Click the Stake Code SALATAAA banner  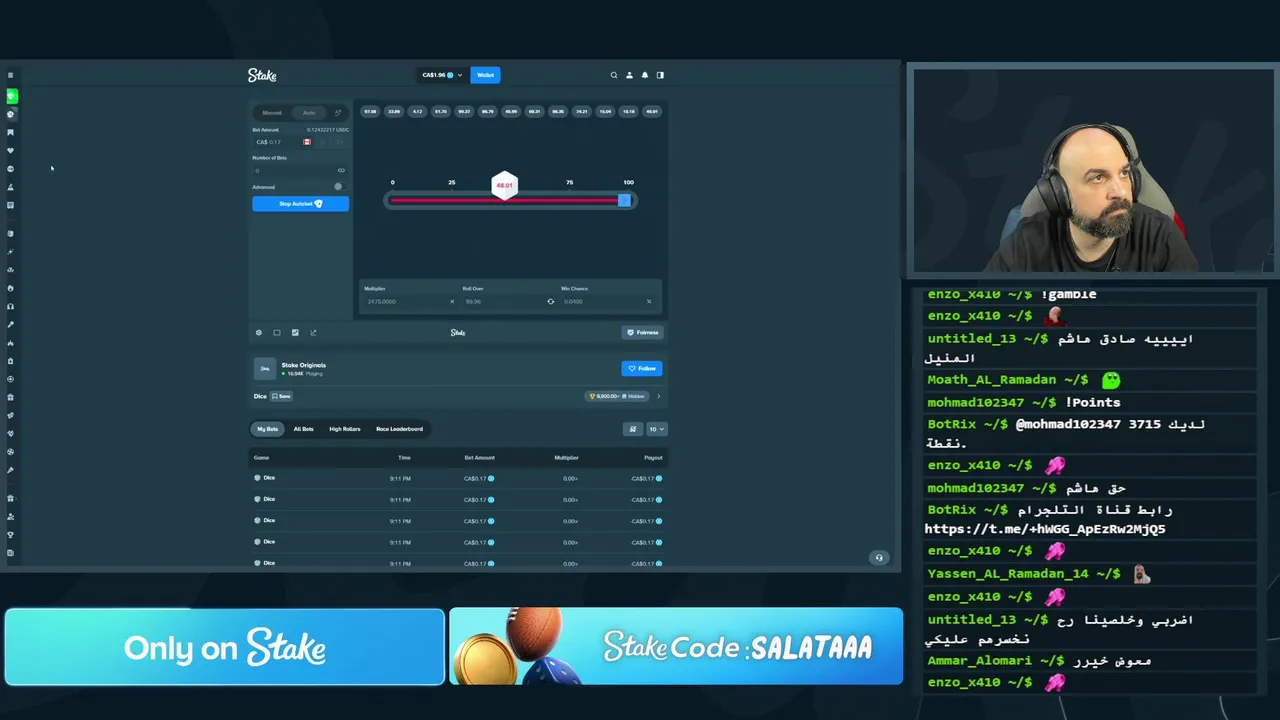coord(676,647)
